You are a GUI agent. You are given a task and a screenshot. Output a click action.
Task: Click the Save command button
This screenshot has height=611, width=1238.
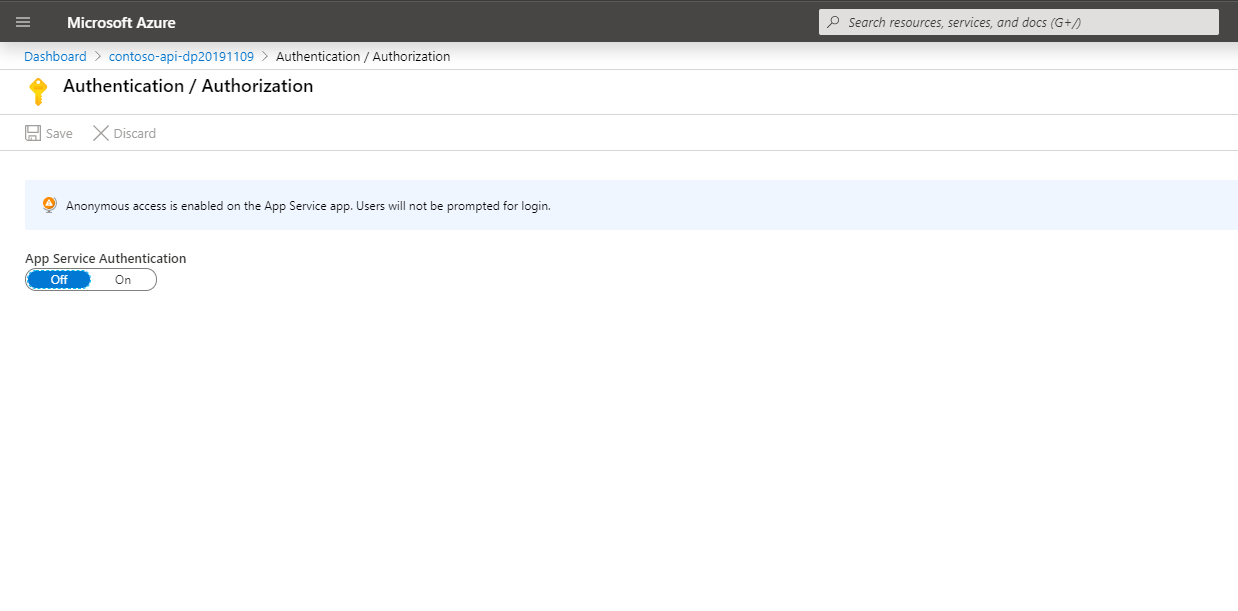click(48, 132)
